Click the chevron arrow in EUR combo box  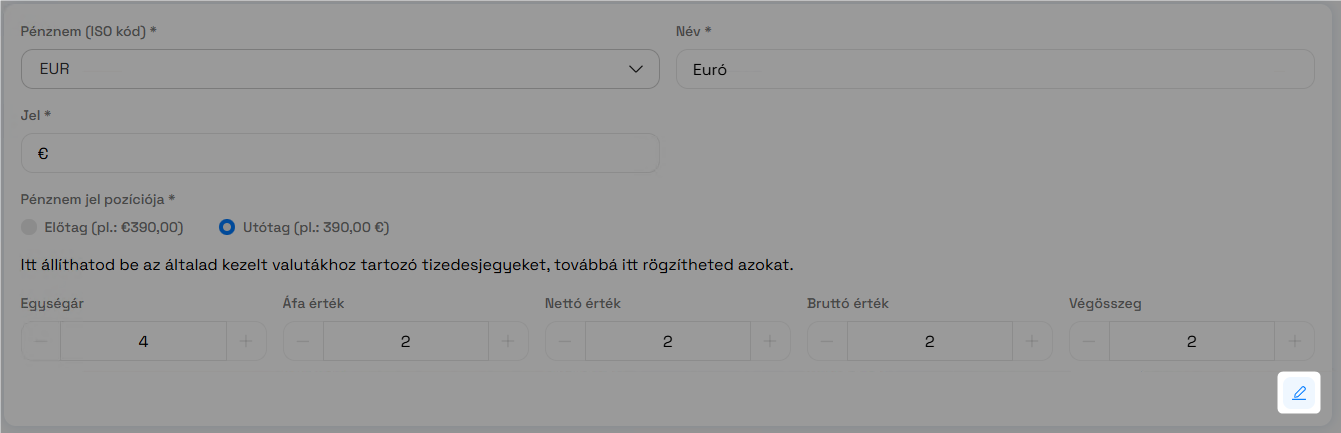[x=636, y=69]
